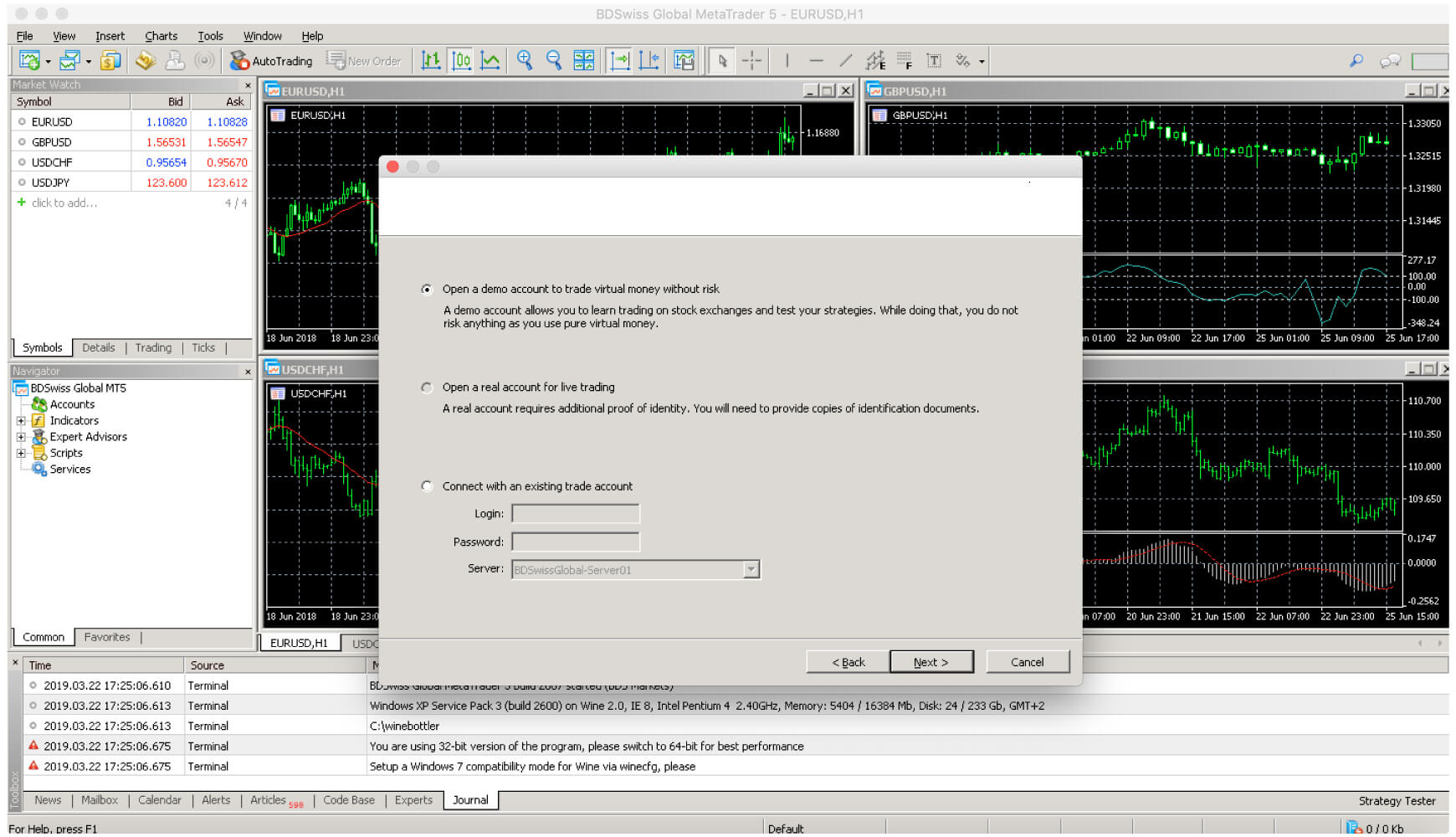Select Accounts in the Navigator tree
This screenshot has width=1456, height=837.
pyautogui.click(x=72, y=404)
